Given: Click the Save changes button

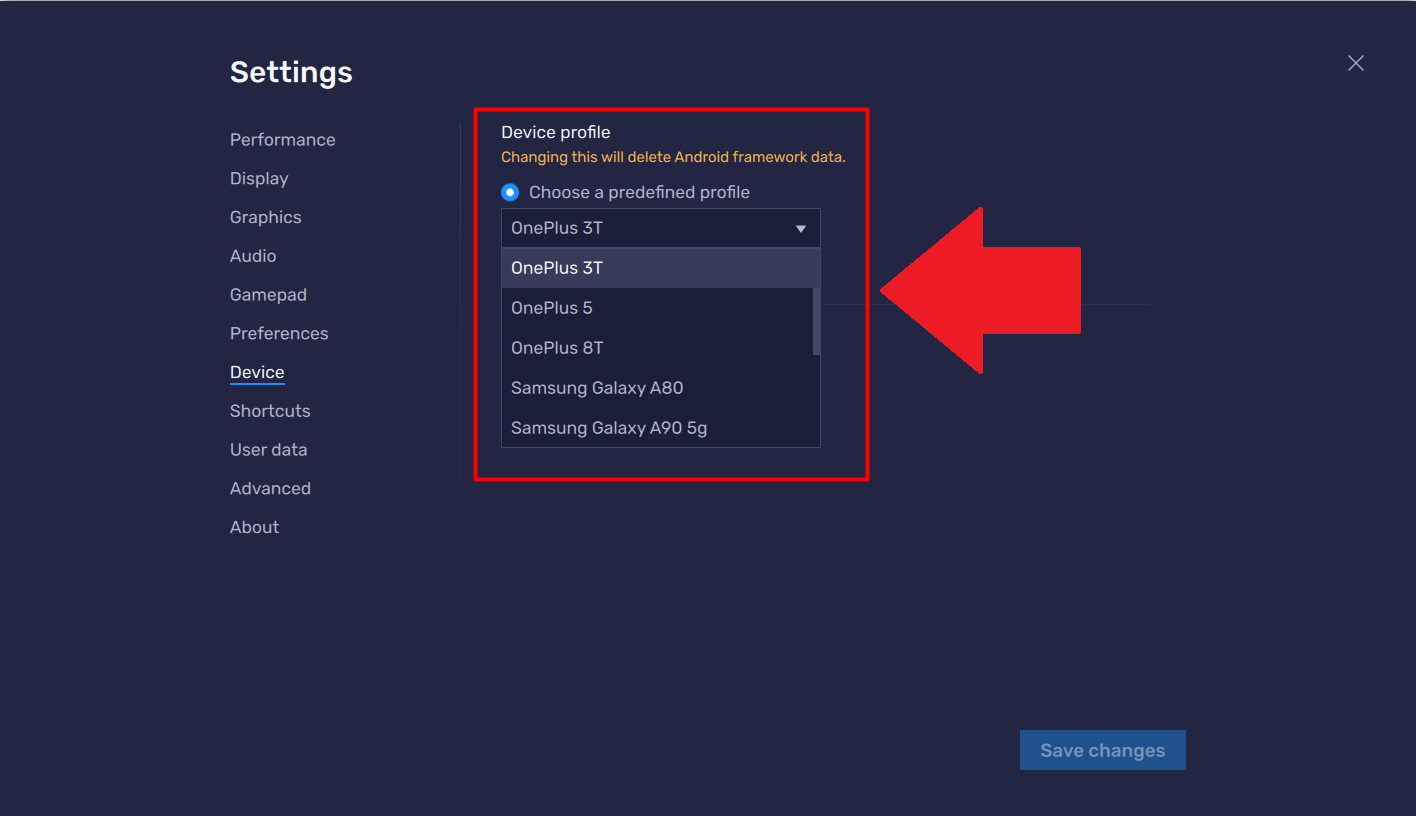Looking at the screenshot, I should pyautogui.click(x=1103, y=750).
